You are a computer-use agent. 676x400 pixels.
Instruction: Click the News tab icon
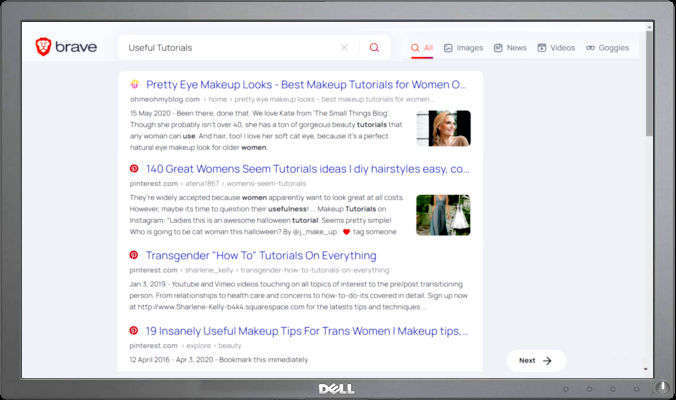coord(496,47)
